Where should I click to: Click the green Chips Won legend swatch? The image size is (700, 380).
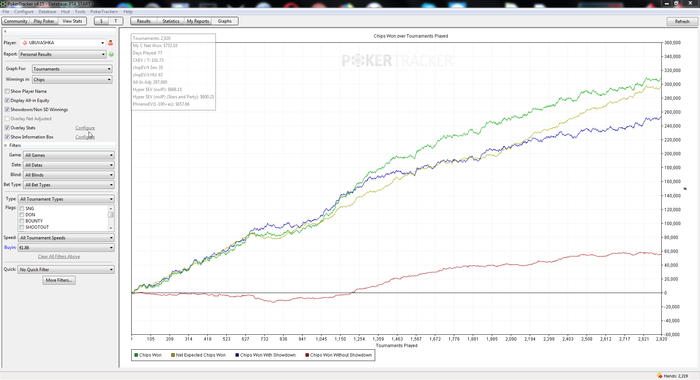[x=136, y=355]
